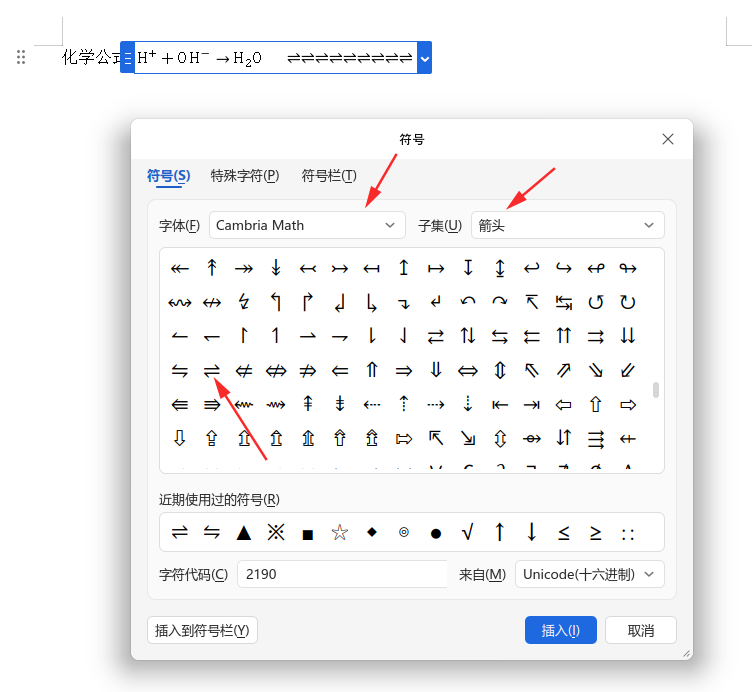Click the 字符代码 input field
This screenshot has height=692, width=752.
342,574
